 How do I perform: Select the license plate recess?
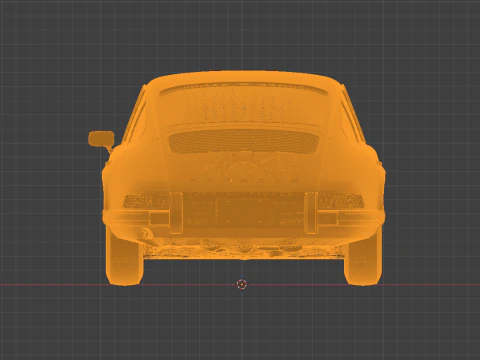pos(243,211)
